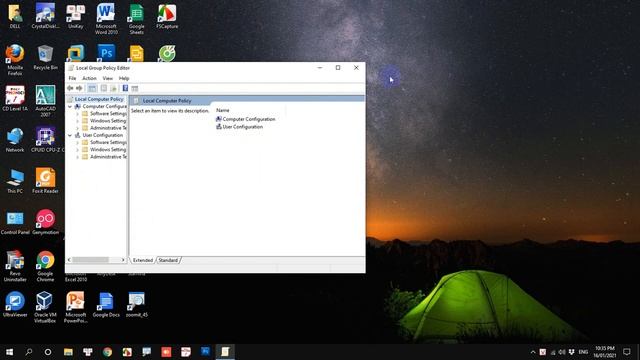
Task: Click the Forward arrow in Group Policy toolbar
Action: pos(80,88)
